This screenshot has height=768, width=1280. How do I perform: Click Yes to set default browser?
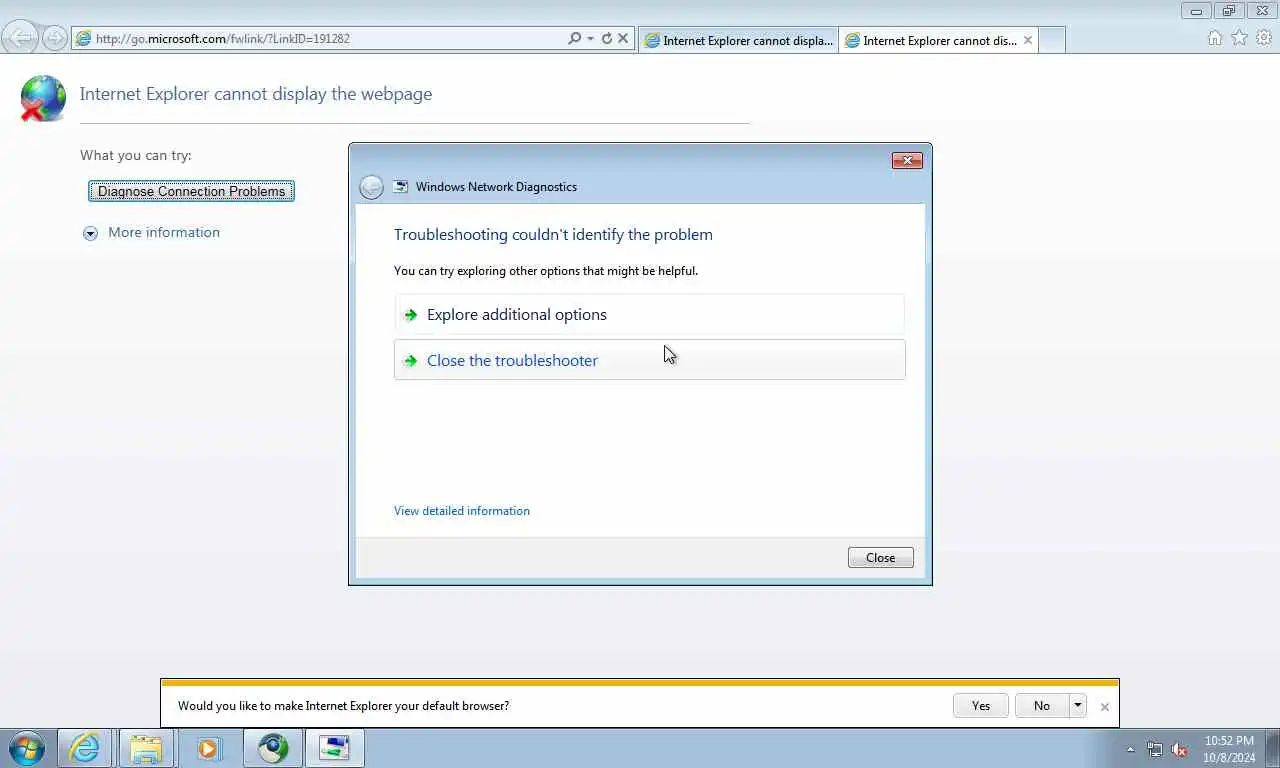(x=981, y=706)
